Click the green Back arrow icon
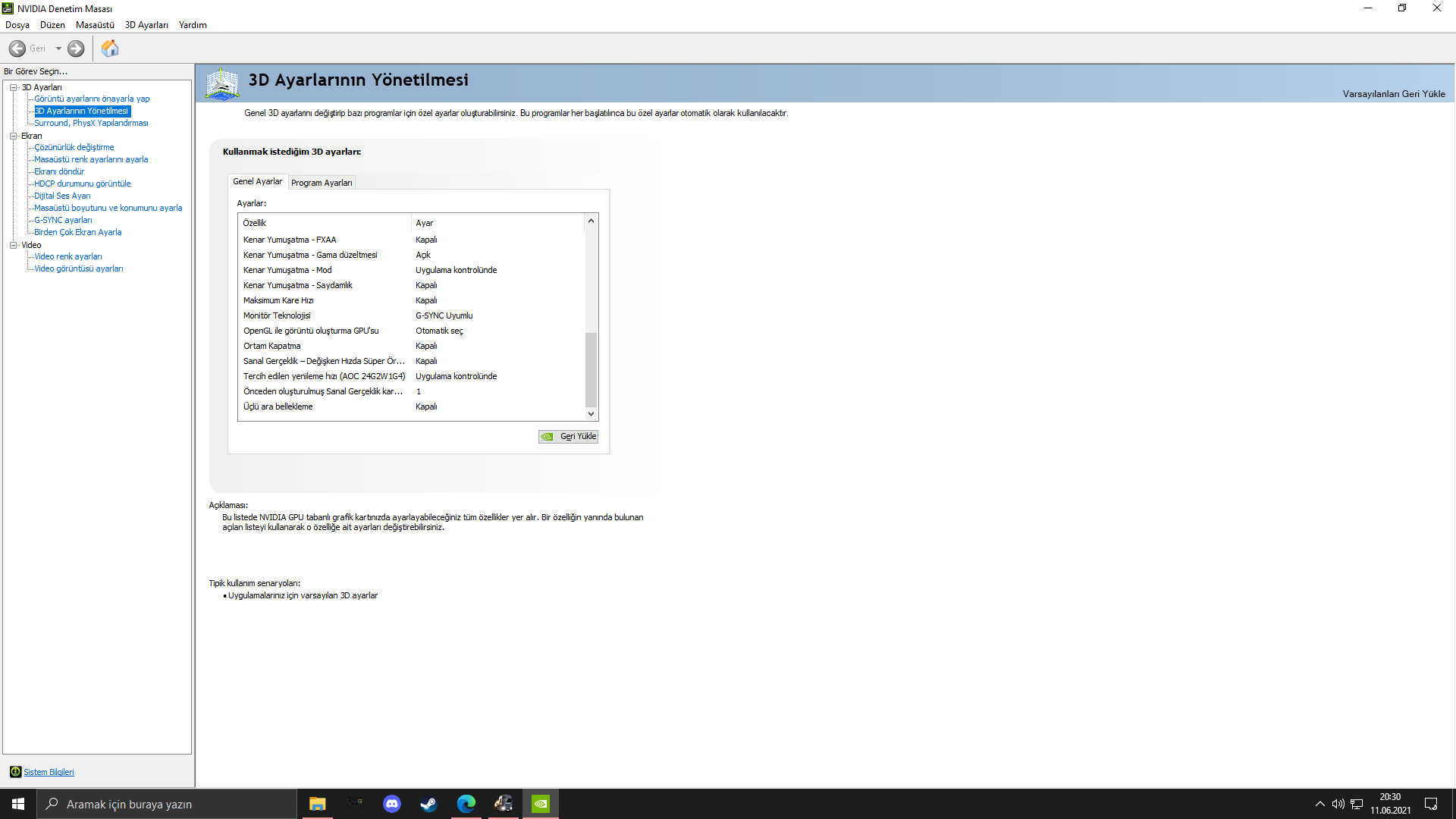The image size is (1456, 819). tap(17, 49)
